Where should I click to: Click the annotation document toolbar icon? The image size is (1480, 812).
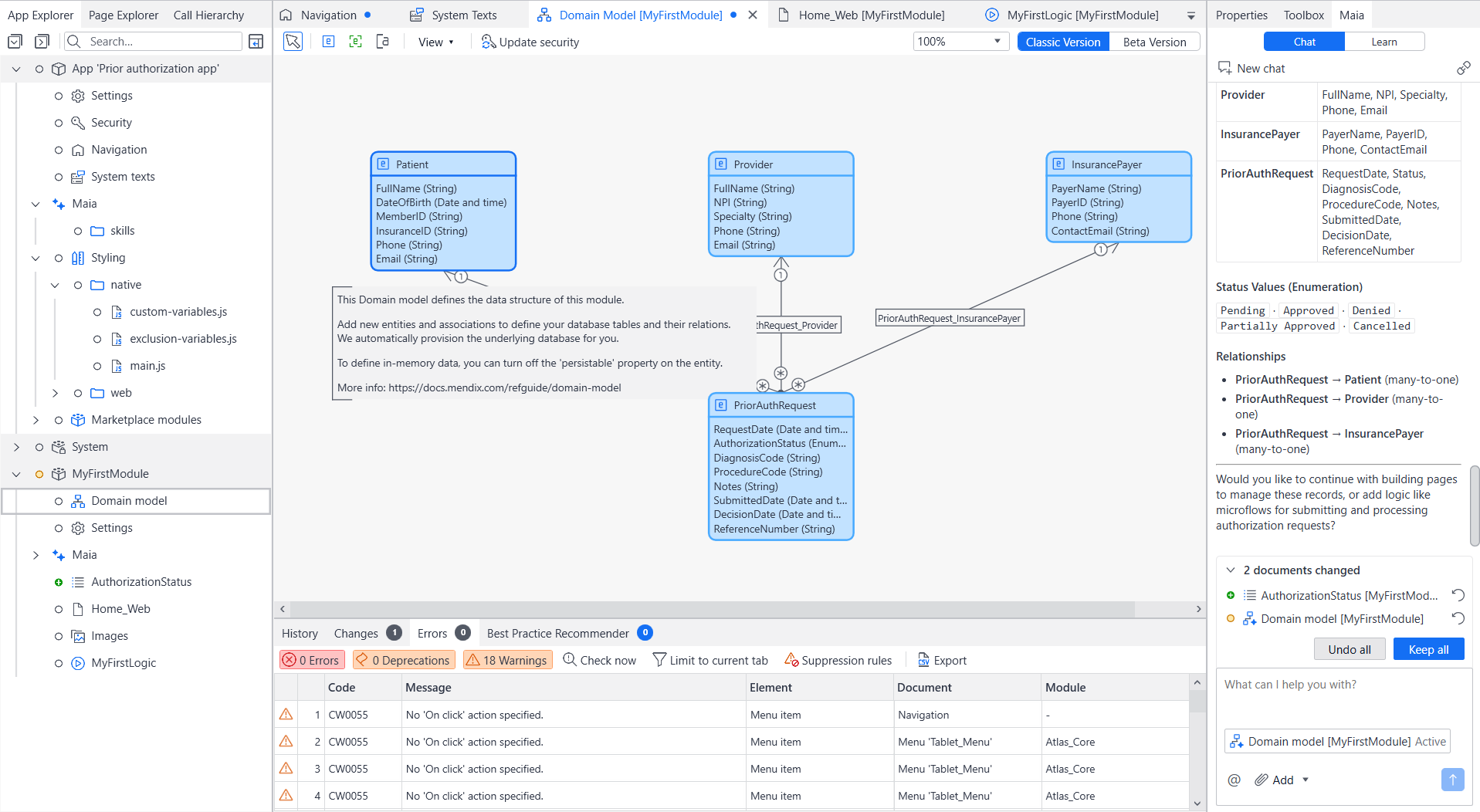[382, 42]
